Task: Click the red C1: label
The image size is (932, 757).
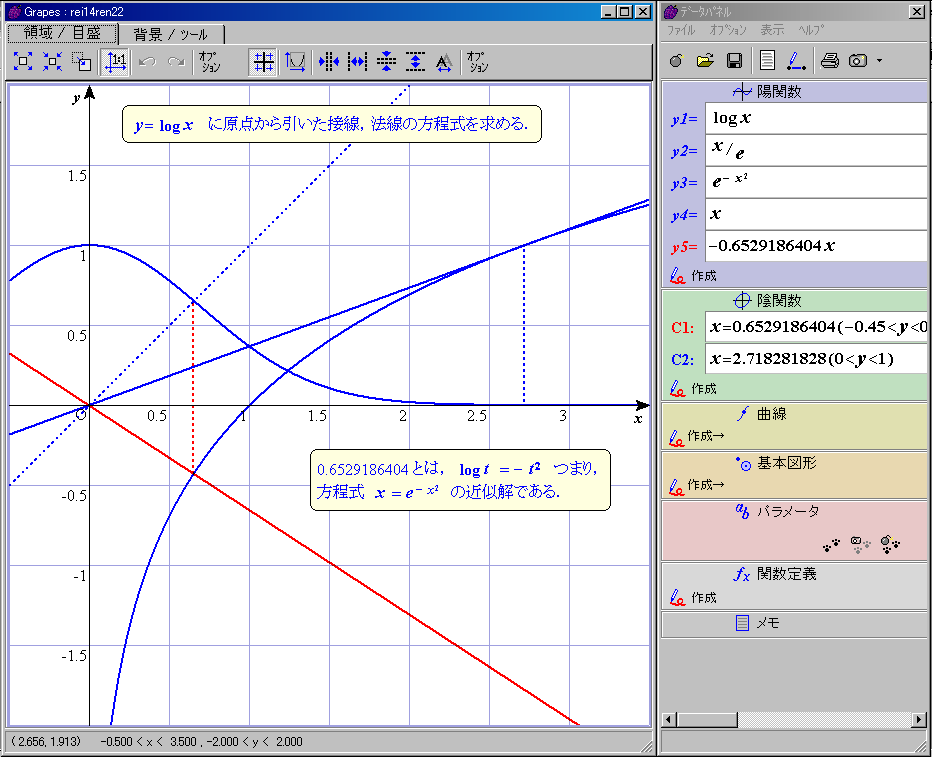Action: pos(682,327)
